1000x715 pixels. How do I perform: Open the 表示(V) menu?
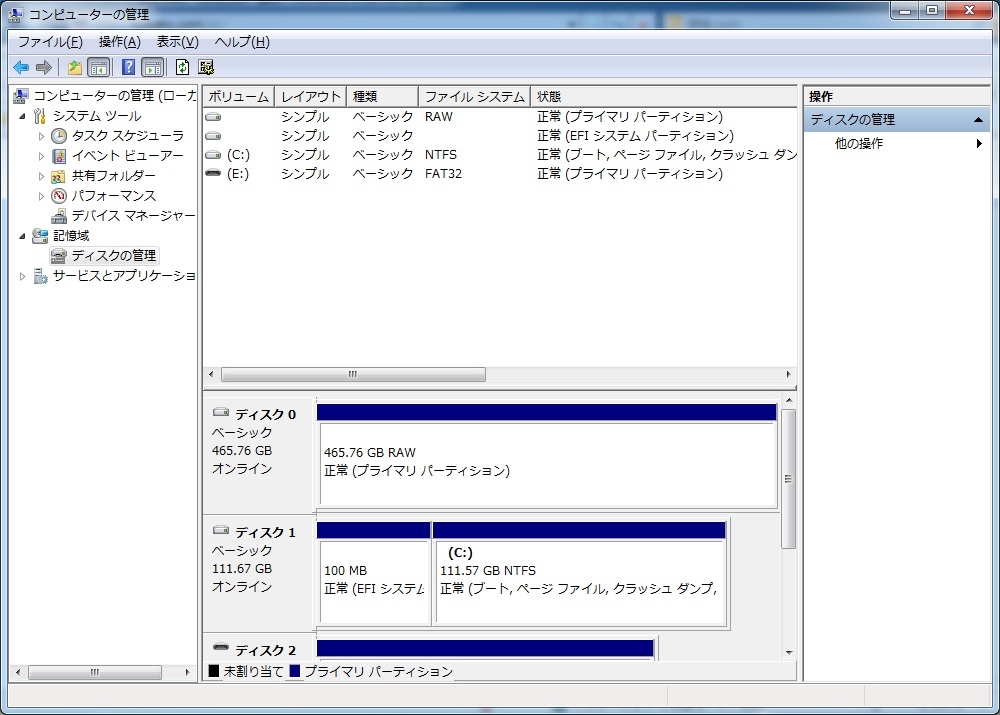point(177,42)
